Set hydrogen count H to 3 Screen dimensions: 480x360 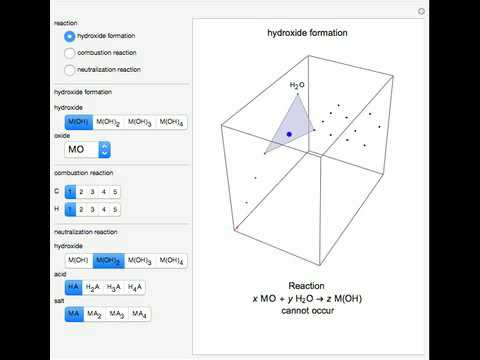pos(93,210)
